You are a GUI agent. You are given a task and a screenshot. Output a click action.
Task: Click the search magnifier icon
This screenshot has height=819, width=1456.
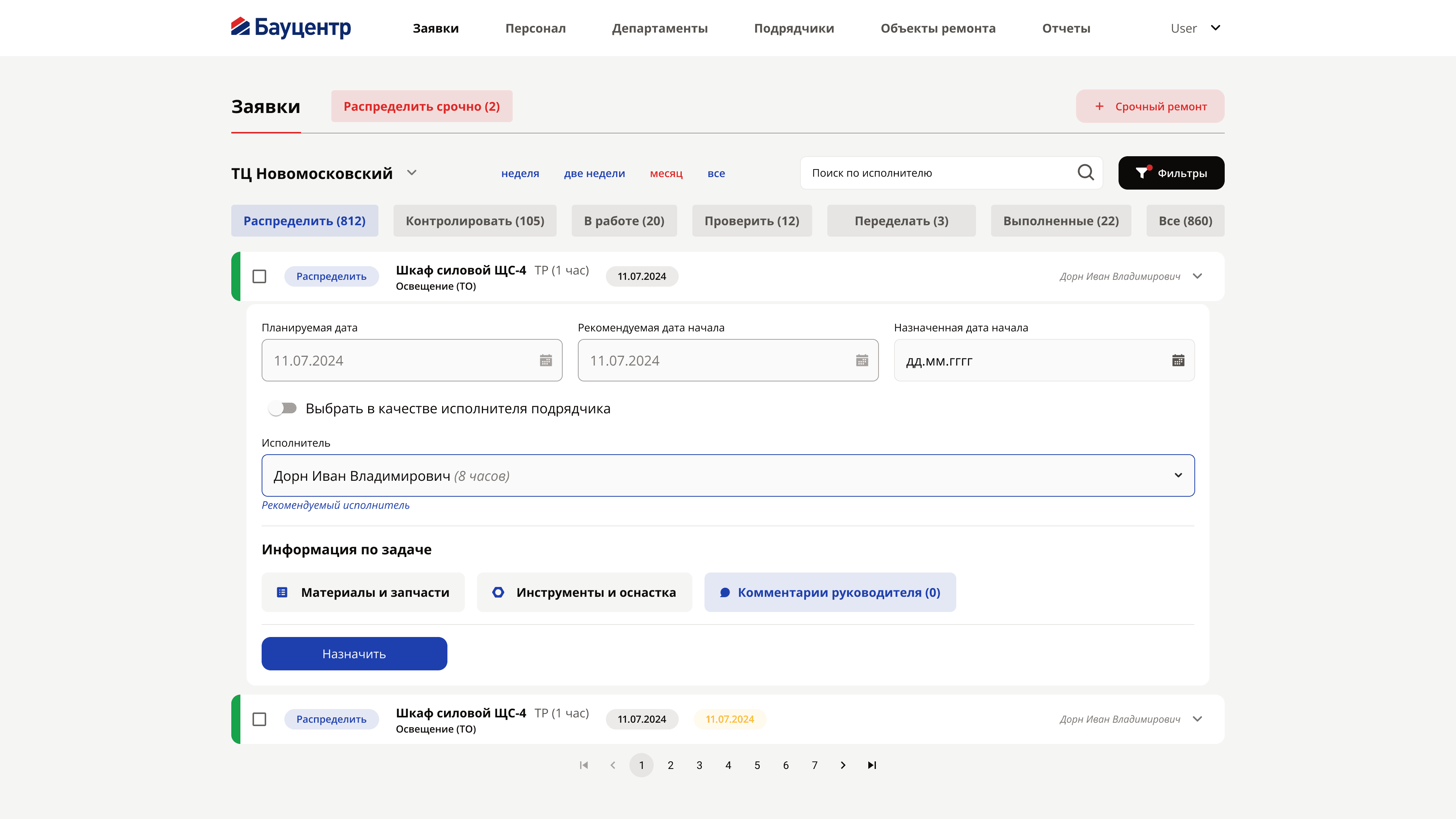click(1085, 173)
